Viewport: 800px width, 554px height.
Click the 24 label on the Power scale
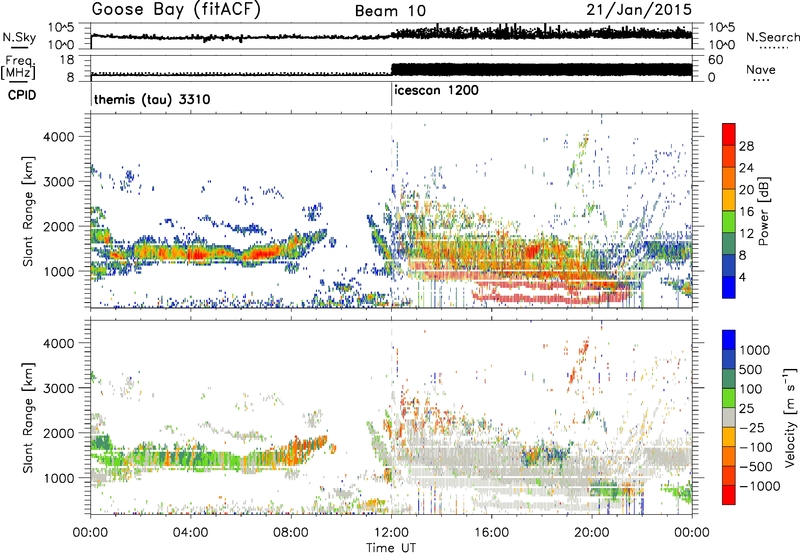(746, 168)
